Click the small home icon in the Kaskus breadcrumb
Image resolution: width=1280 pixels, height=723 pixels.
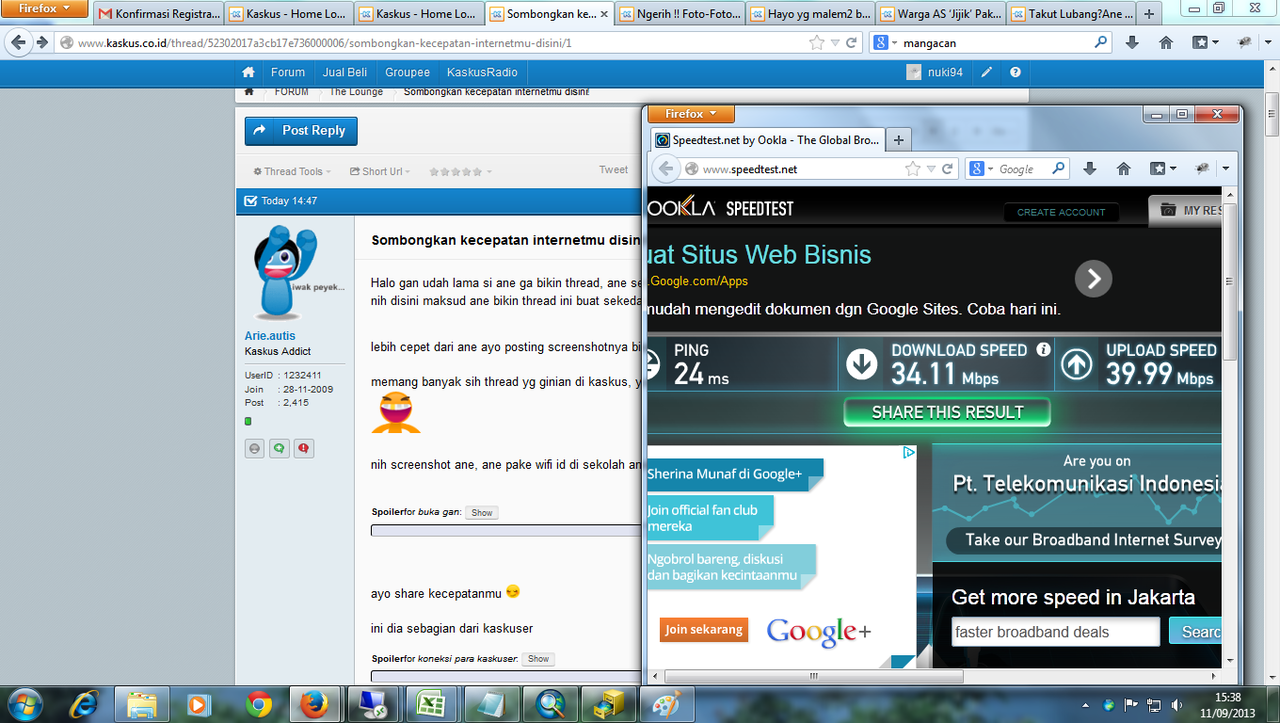click(x=249, y=91)
